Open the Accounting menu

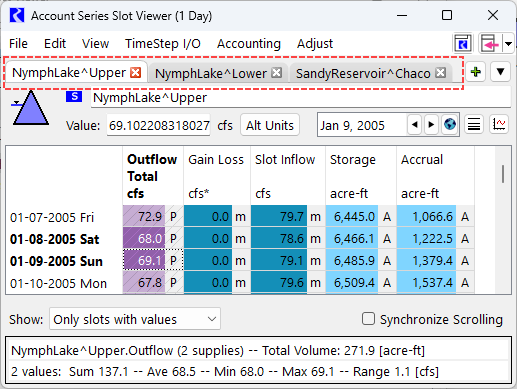click(249, 44)
